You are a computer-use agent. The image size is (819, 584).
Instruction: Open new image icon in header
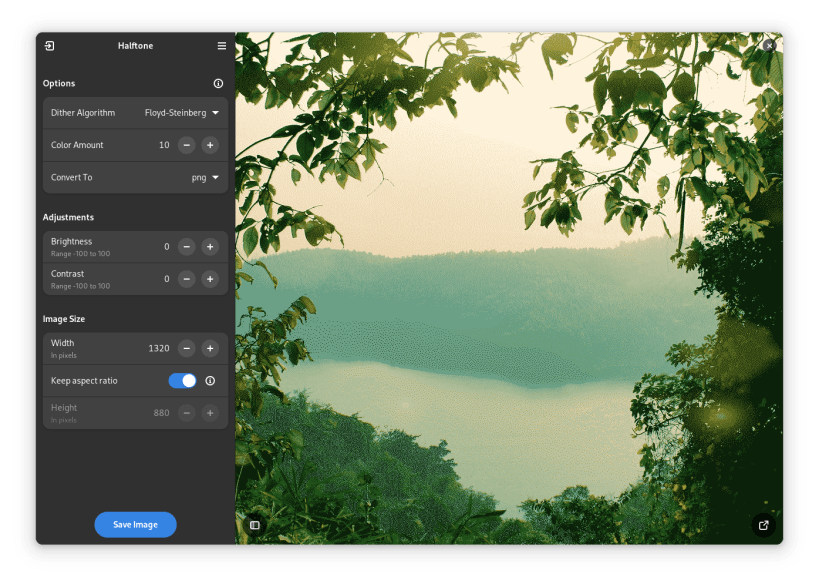[x=50, y=46]
